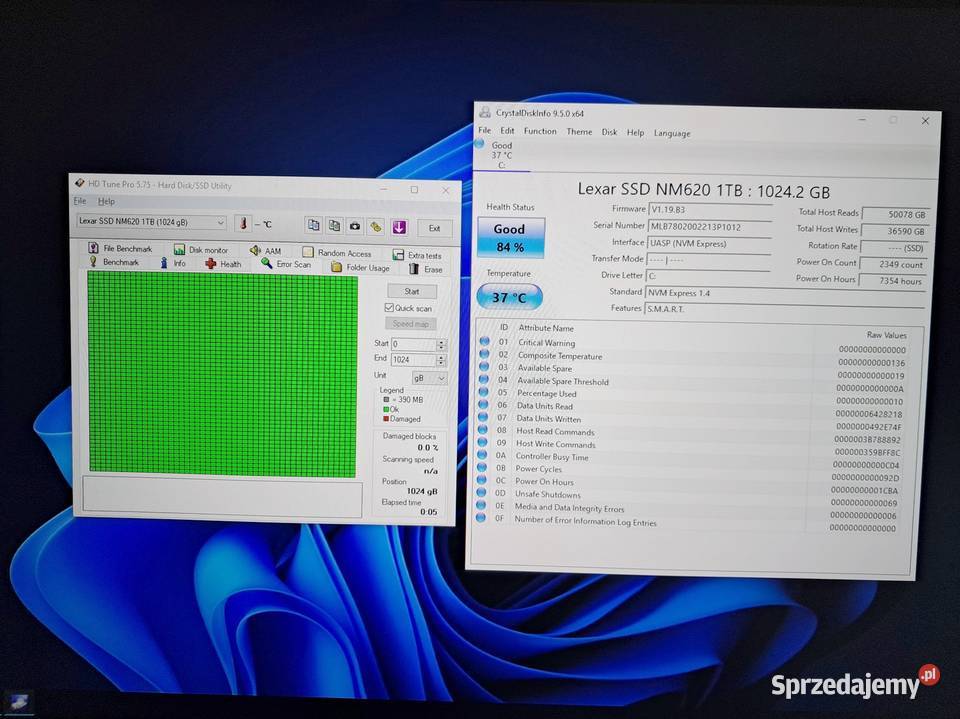Click the thermometer temperature icon in HD Tune
Image resolution: width=960 pixels, height=719 pixels.
pos(243,224)
